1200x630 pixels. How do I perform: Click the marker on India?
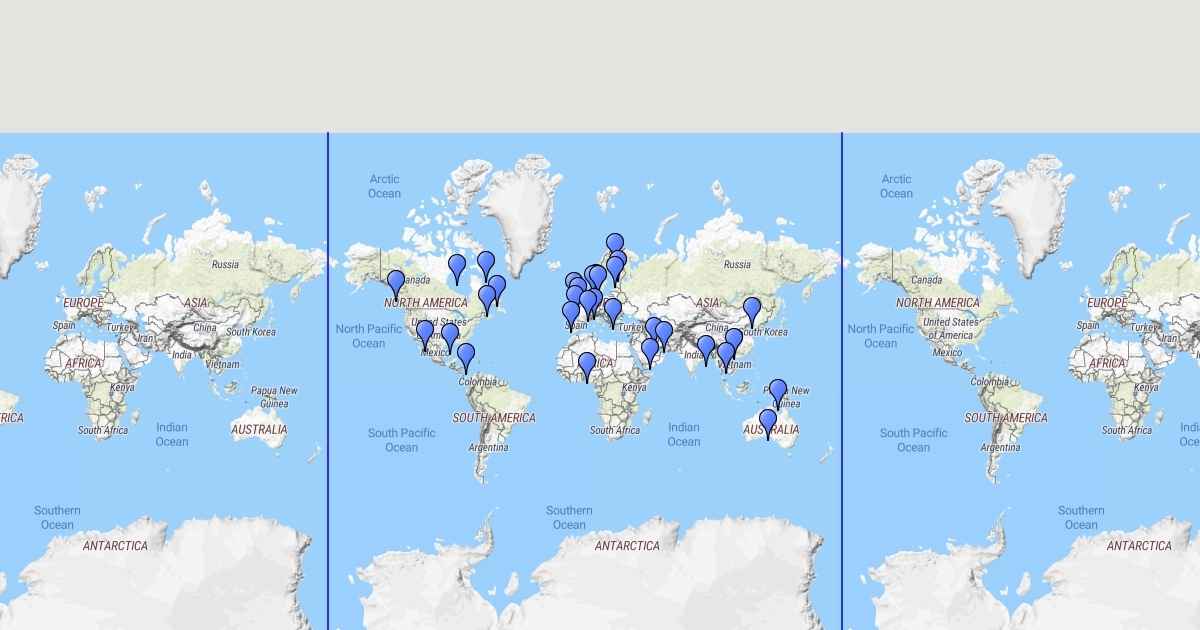(706, 347)
